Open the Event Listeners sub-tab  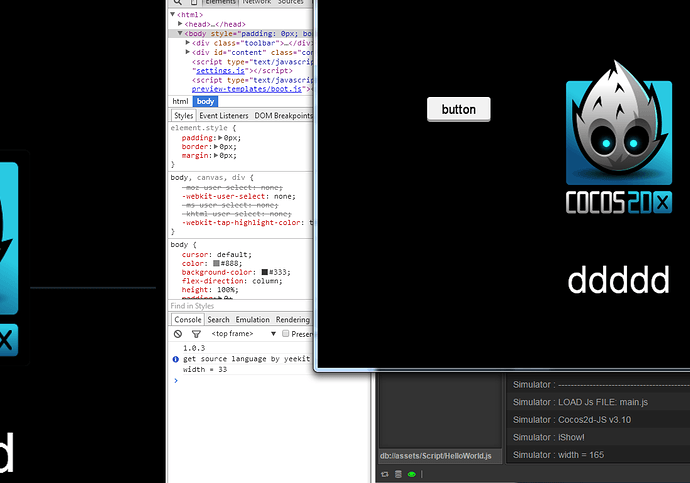(224, 115)
